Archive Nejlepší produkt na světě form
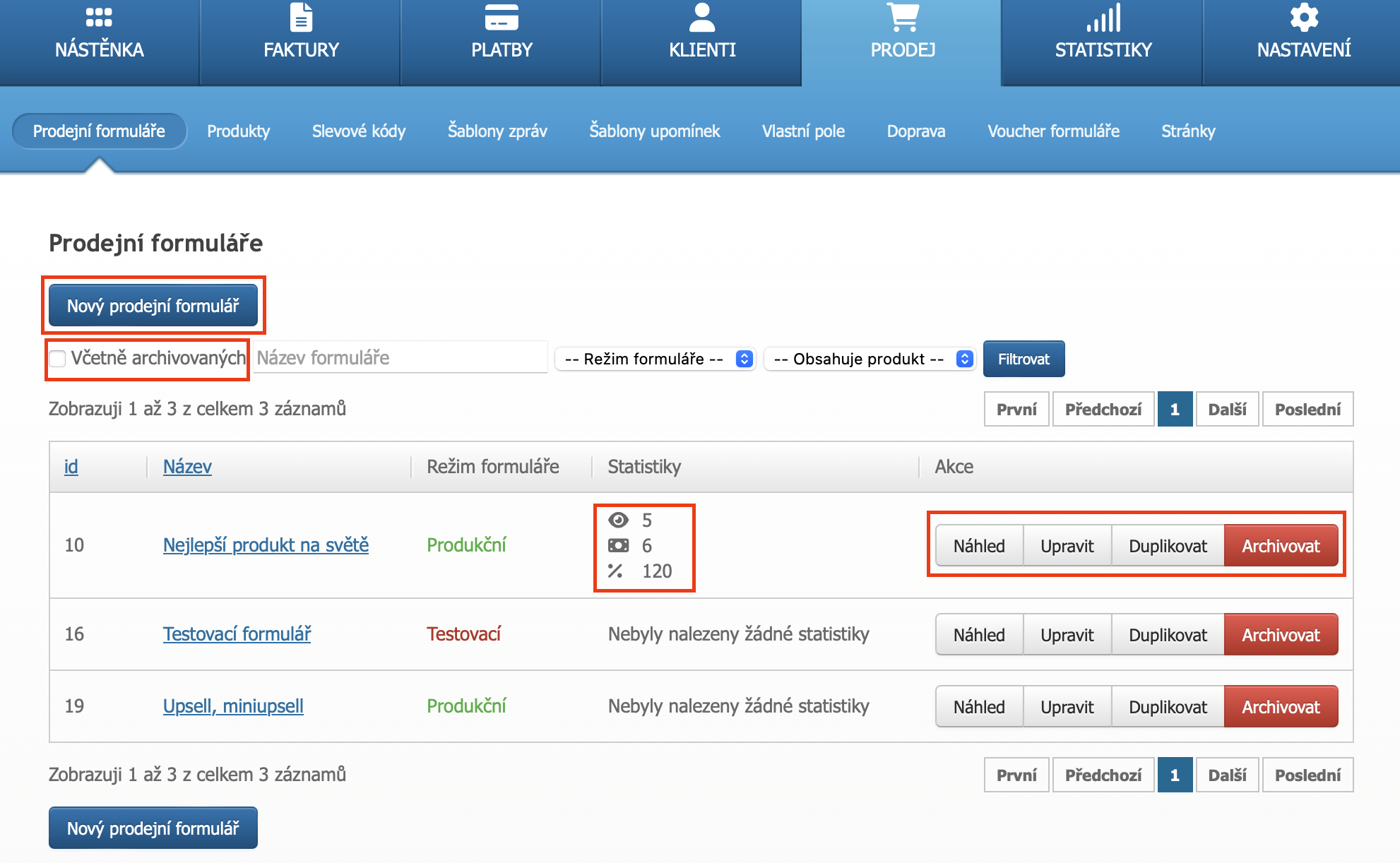 1281,545
